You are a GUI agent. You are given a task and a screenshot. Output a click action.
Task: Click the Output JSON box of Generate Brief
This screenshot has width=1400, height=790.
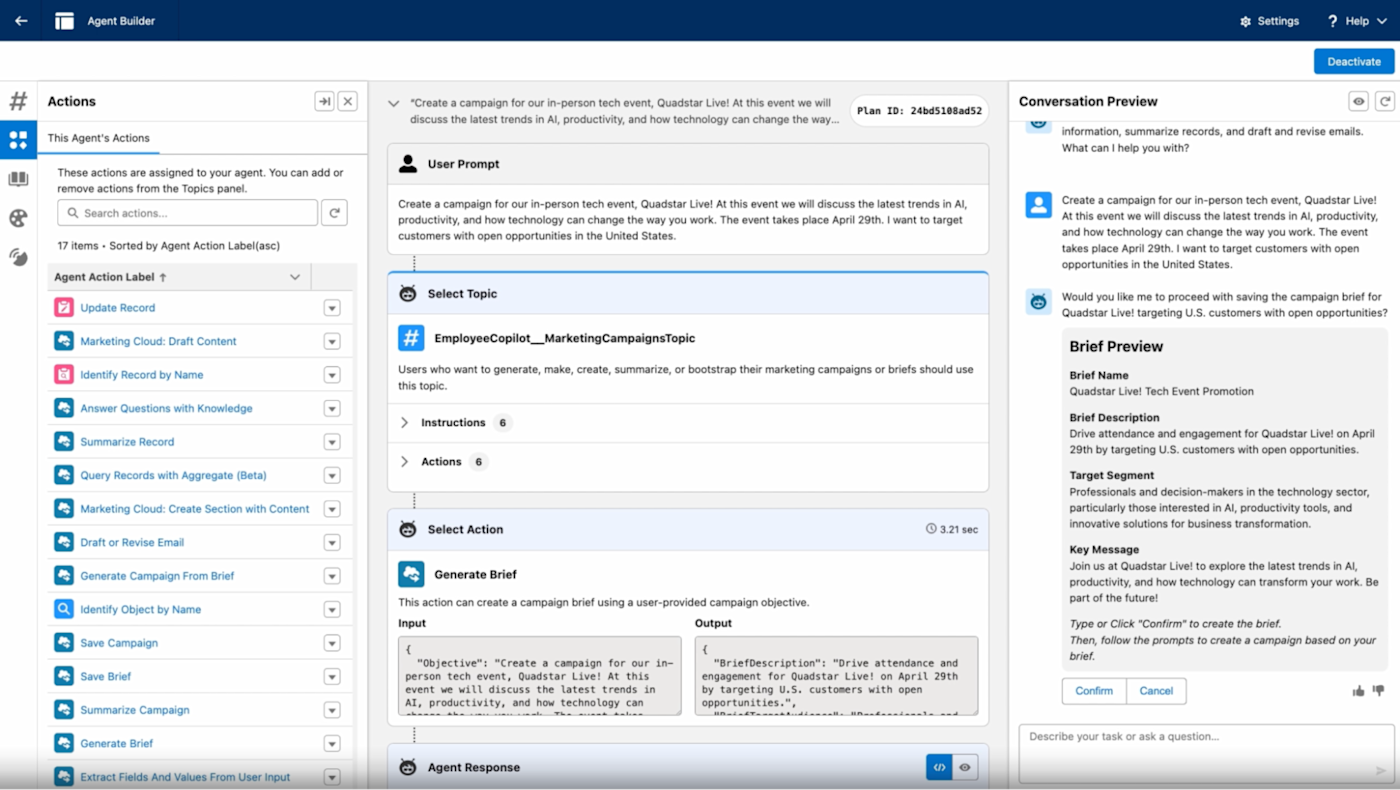tap(837, 676)
